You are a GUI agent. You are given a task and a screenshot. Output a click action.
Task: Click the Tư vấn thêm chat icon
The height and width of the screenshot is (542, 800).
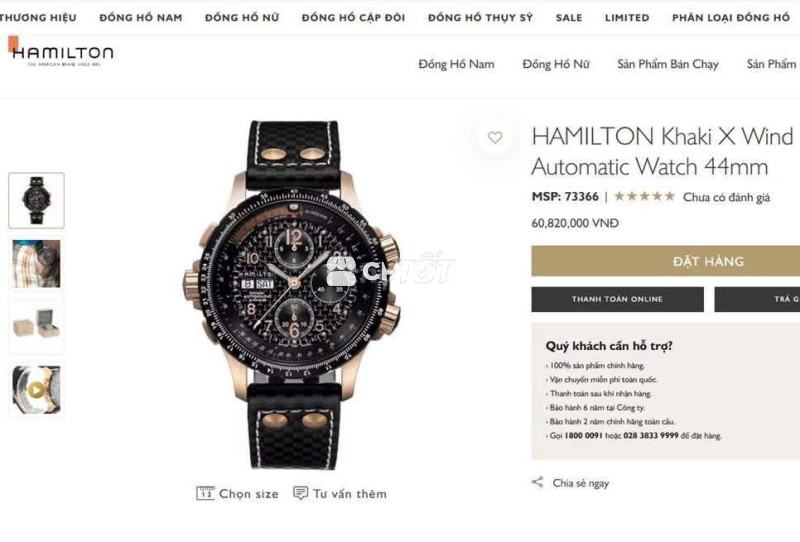(x=301, y=493)
